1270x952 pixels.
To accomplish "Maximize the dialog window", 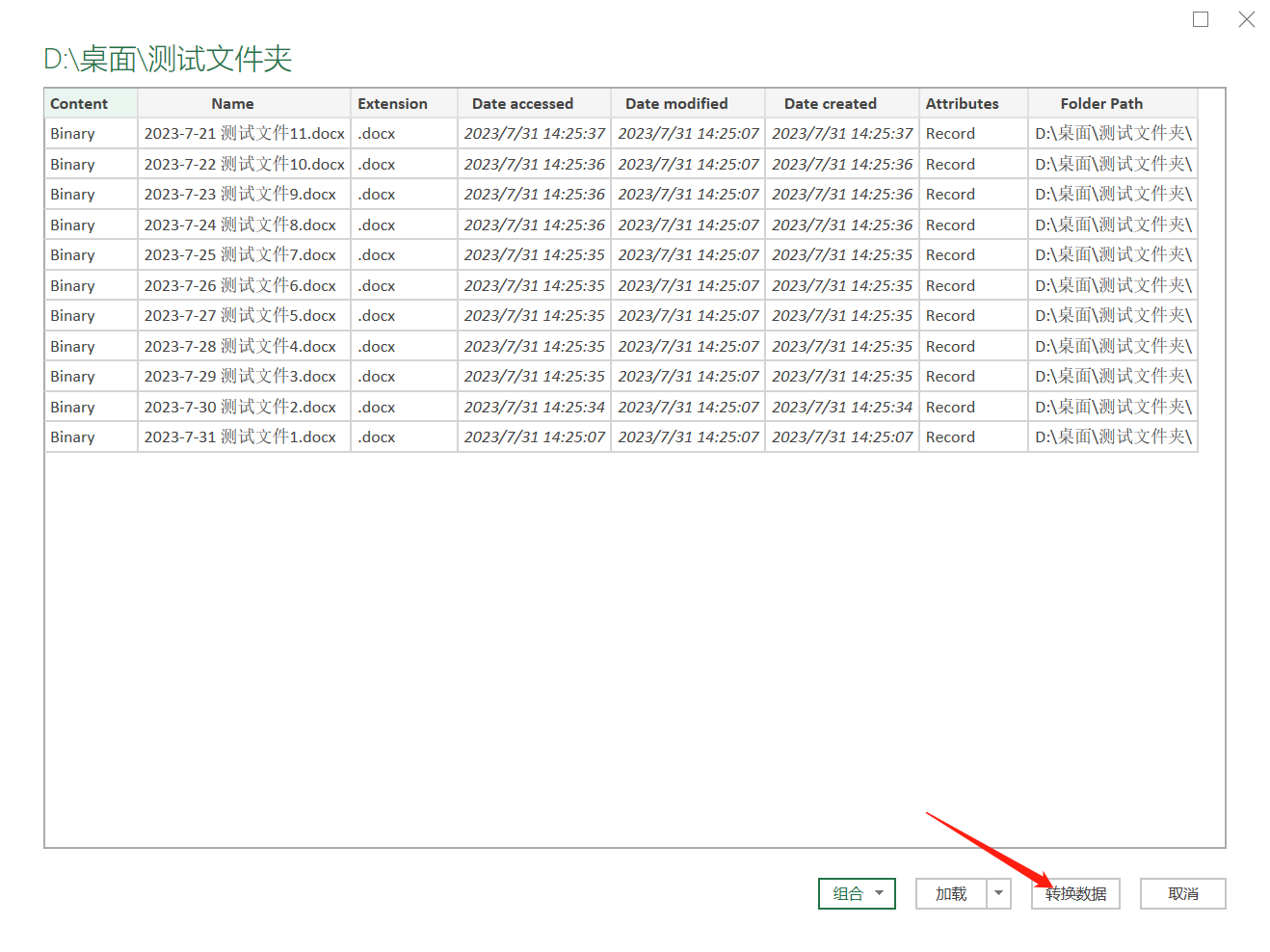I will (1201, 19).
